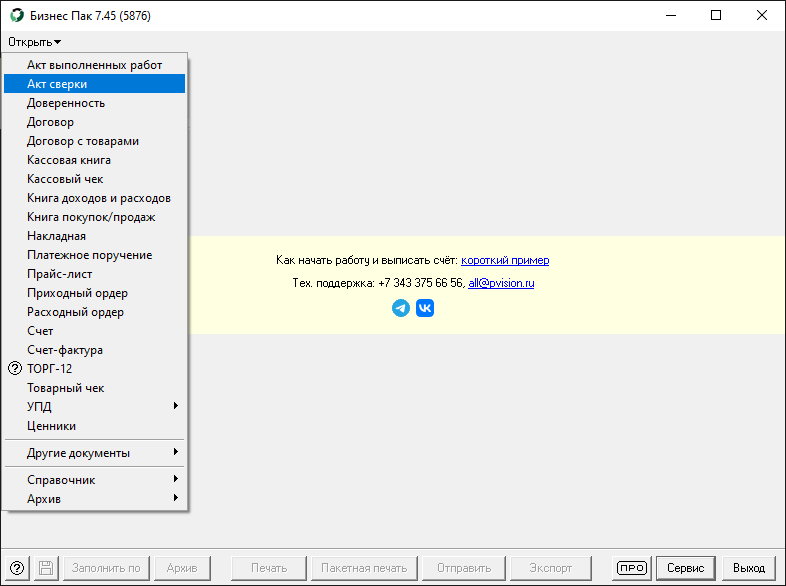Click the ПРО badge icon
This screenshot has width=786, height=586.
click(x=632, y=568)
